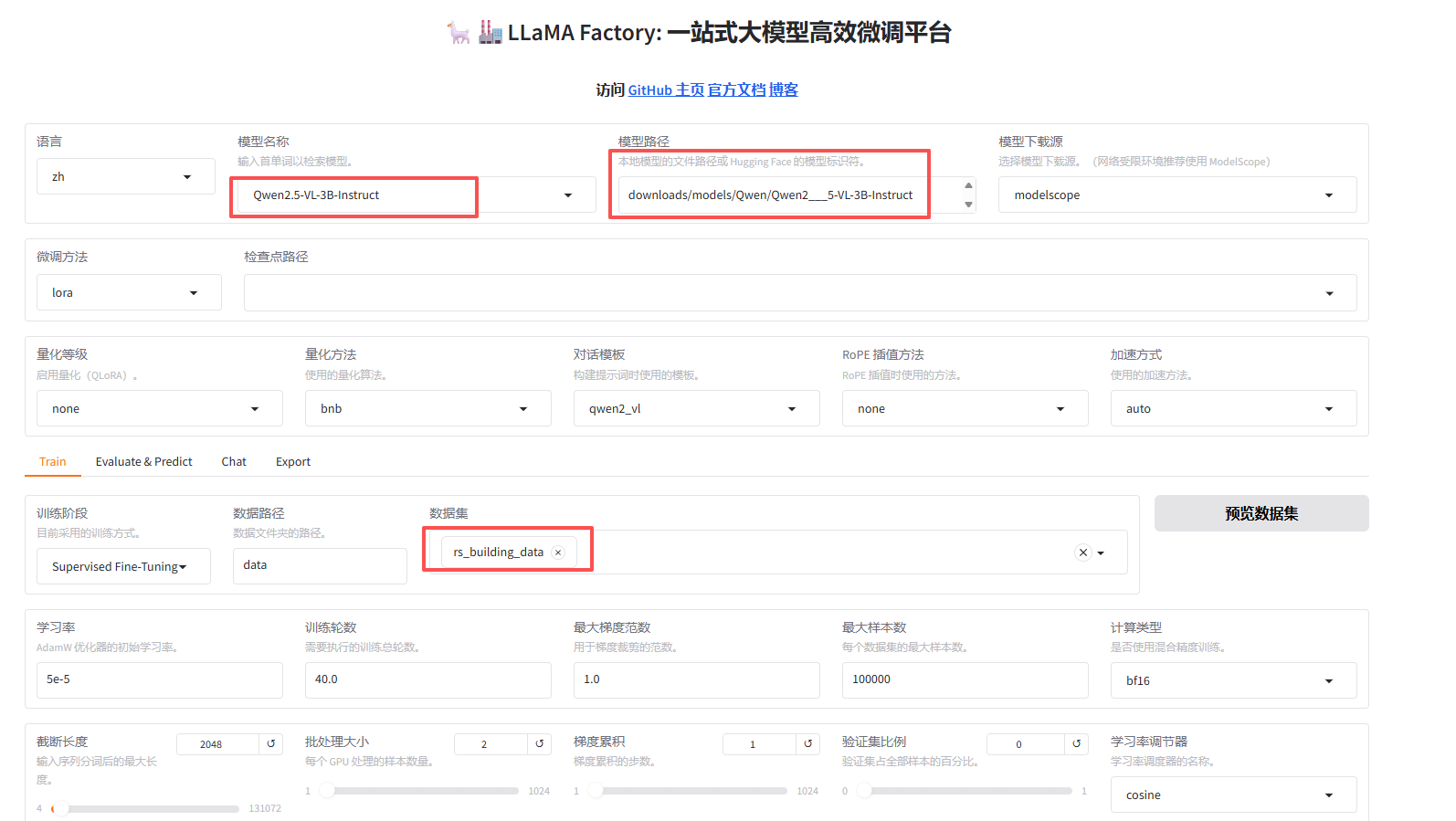Expand the 数据集 dropdown arrow

point(1101,553)
